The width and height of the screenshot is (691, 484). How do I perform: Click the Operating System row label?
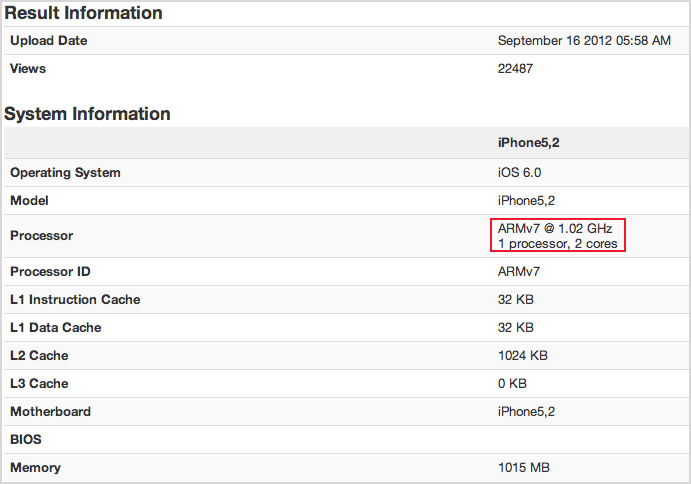[x=65, y=173]
